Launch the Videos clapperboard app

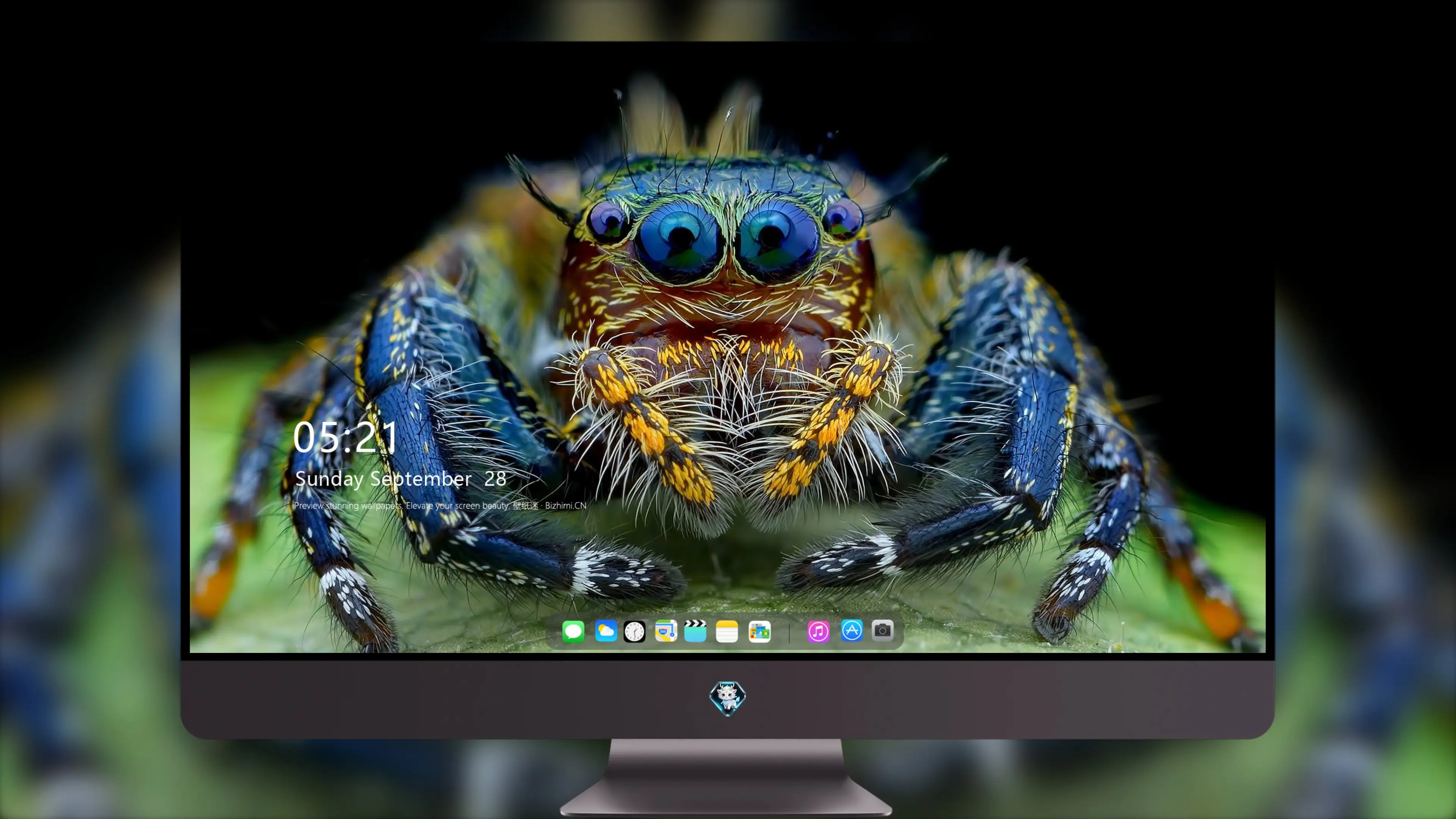(695, 631)
